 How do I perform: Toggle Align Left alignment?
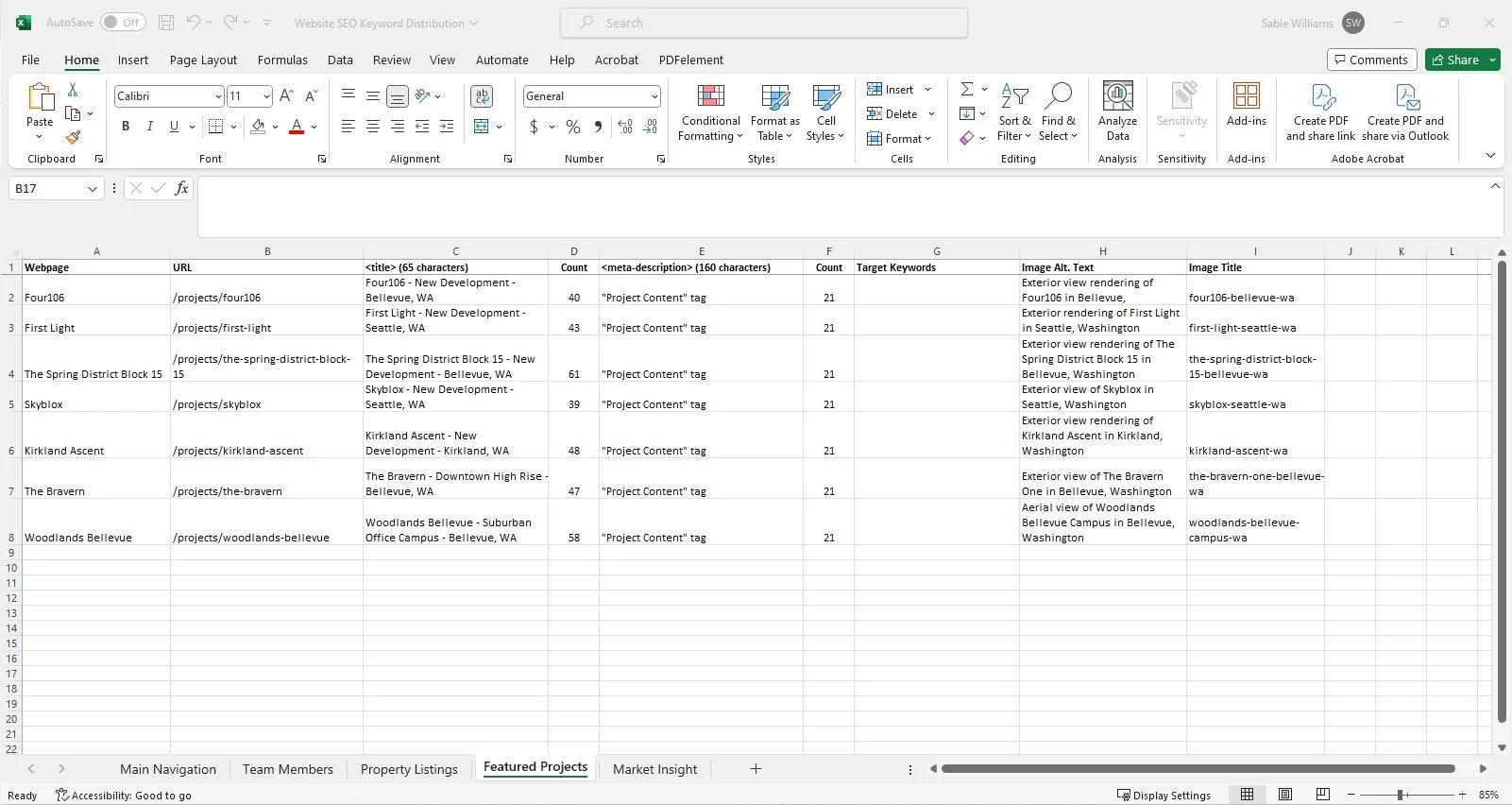point(348,127)
